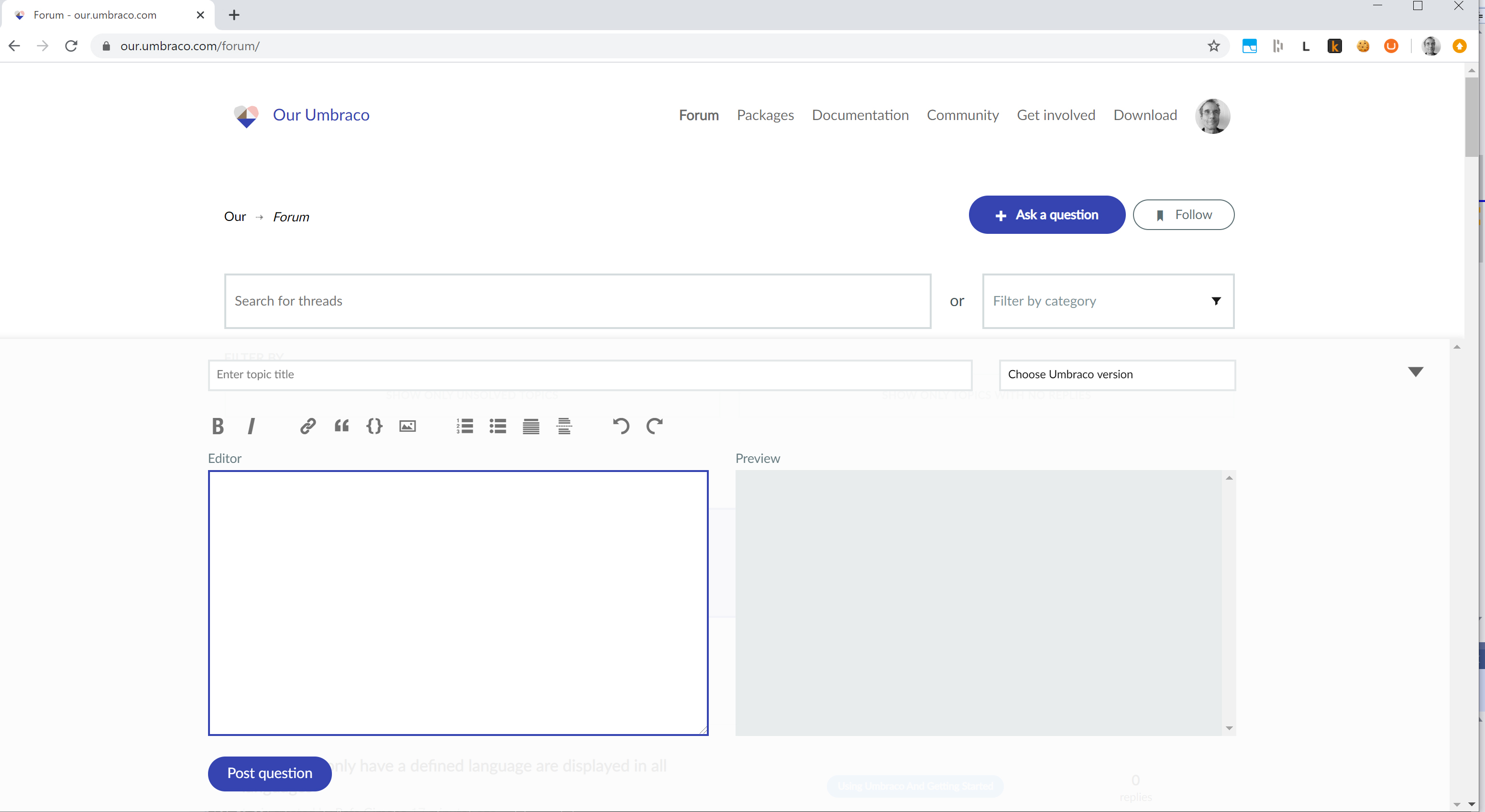Screen dimensions: 1485x812
Task: Insert code sample with curly braces icon
Action: coord(374,426)
